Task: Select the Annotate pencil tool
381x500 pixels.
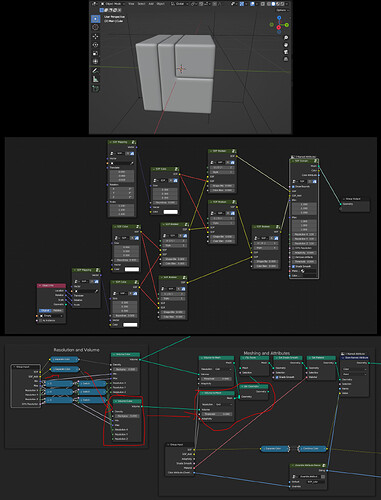Action: tap(95, 70)
